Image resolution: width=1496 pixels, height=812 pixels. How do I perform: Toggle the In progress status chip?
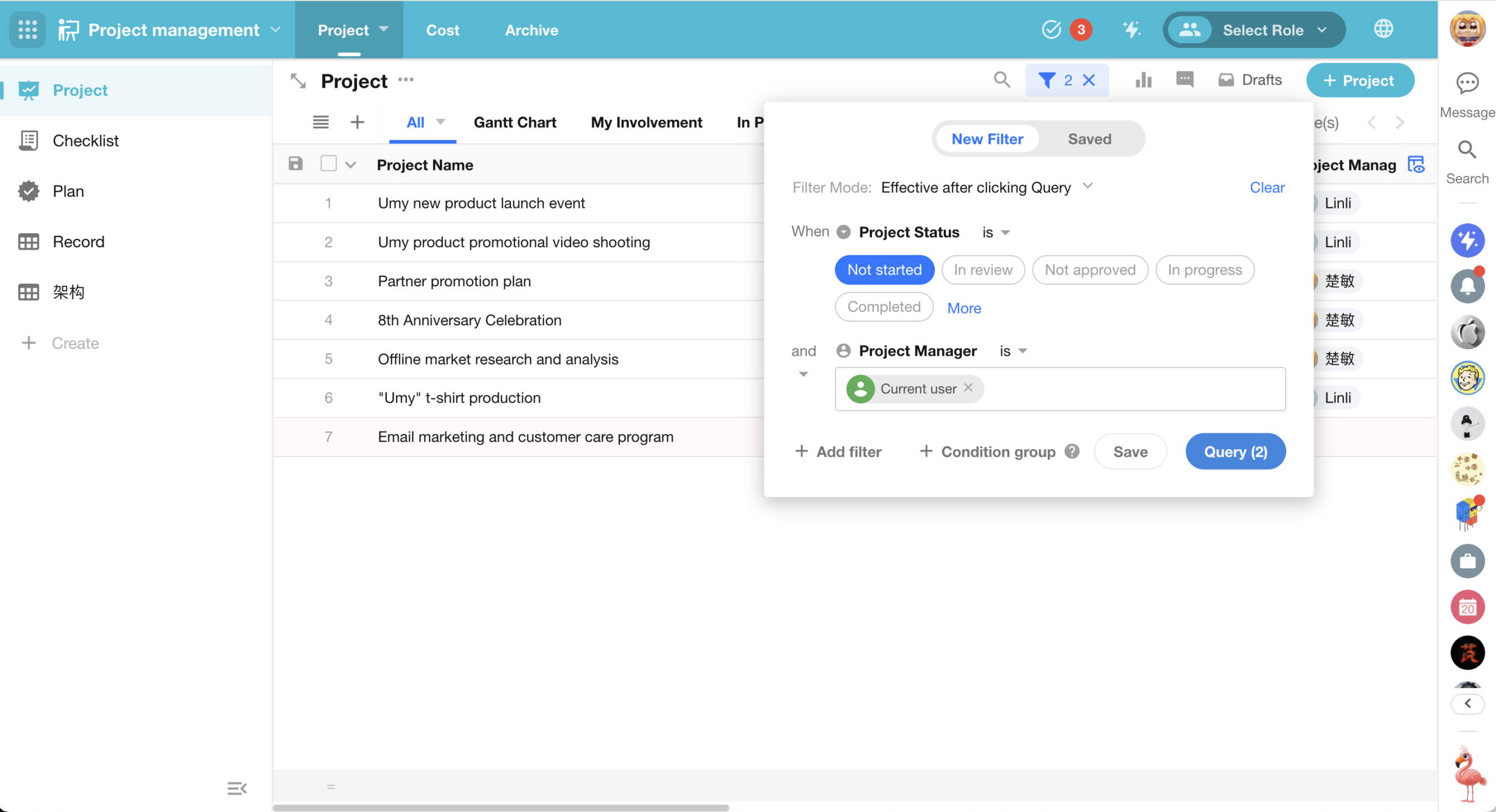click(x=1204, y=270)
